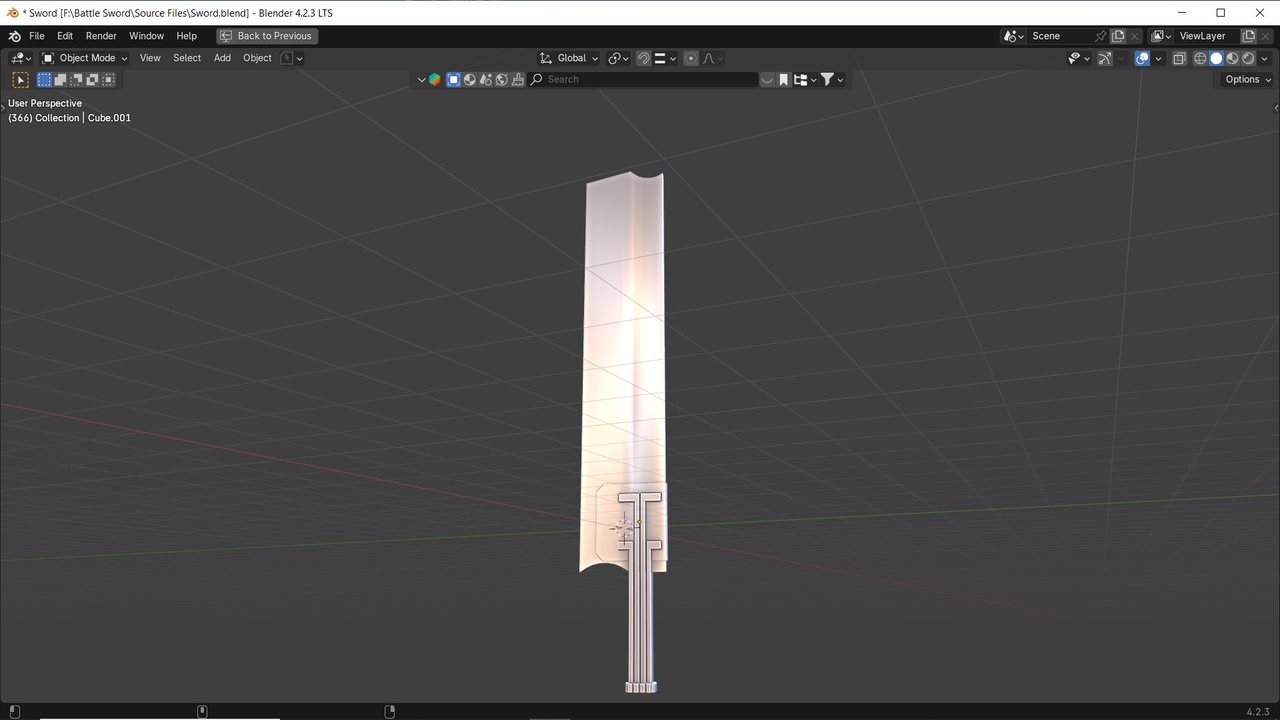
Task: Click the Scene name field
Action: click(x=1060, y=36)
